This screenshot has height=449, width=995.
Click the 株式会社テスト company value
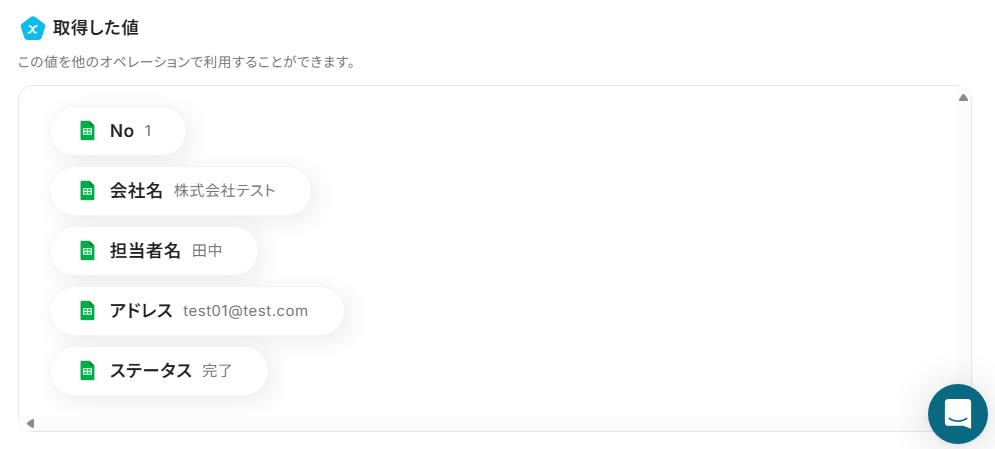[x=225, y=191]
